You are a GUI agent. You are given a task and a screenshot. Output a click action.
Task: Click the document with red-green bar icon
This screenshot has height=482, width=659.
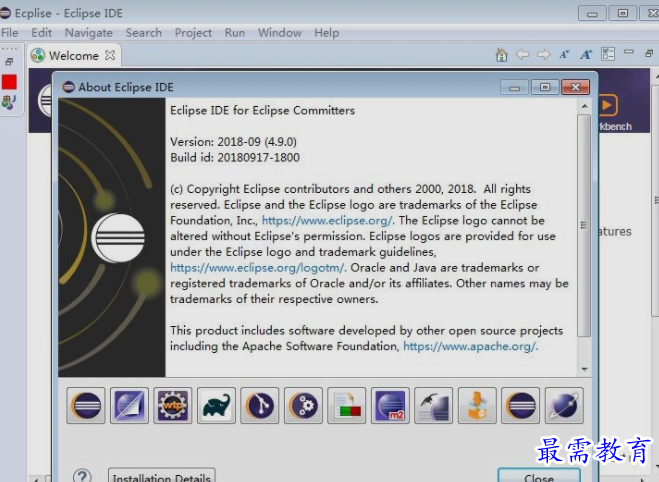point(347,406)
